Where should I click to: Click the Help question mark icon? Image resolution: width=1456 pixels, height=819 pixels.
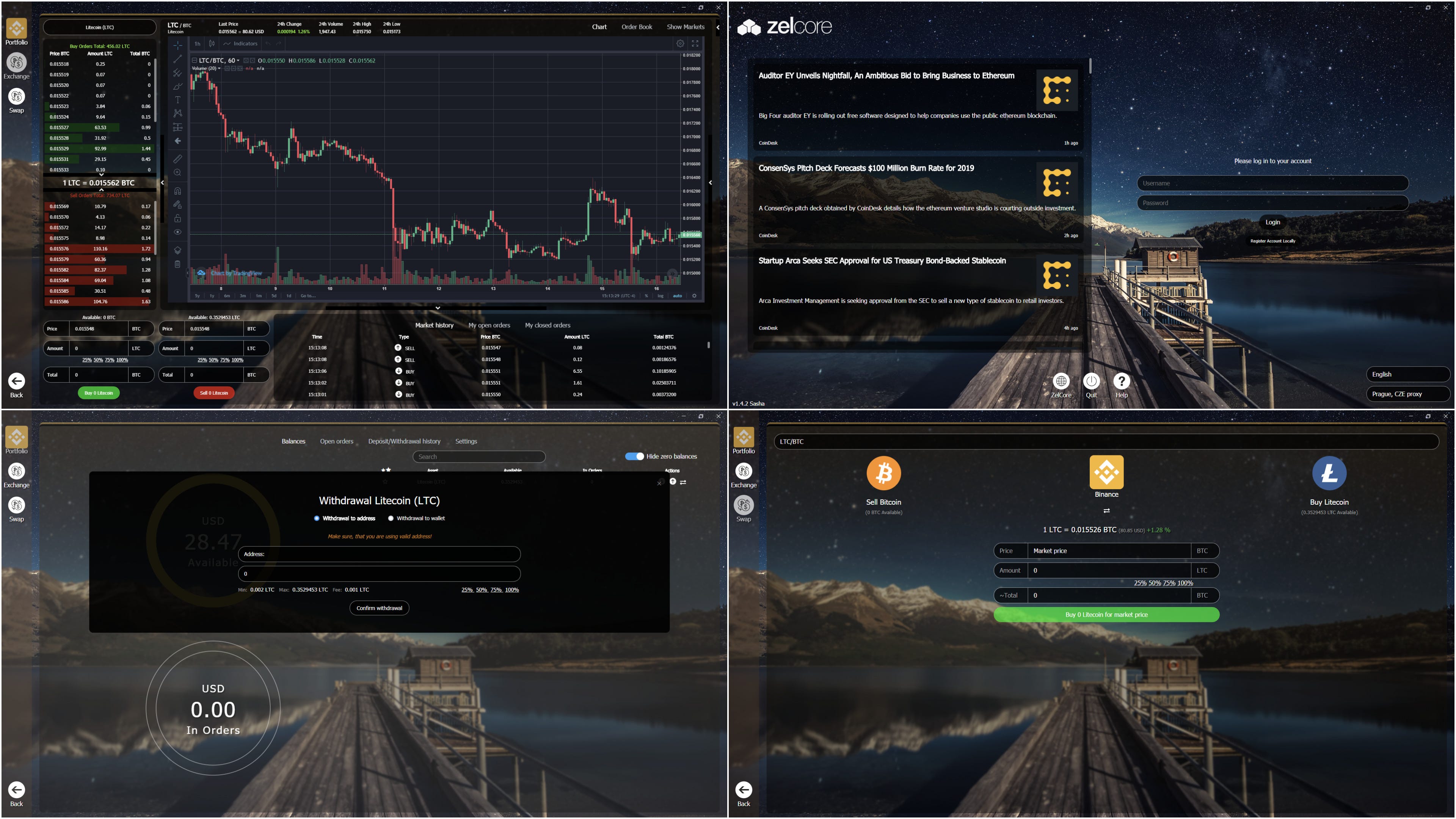[x=1122, y=381]
